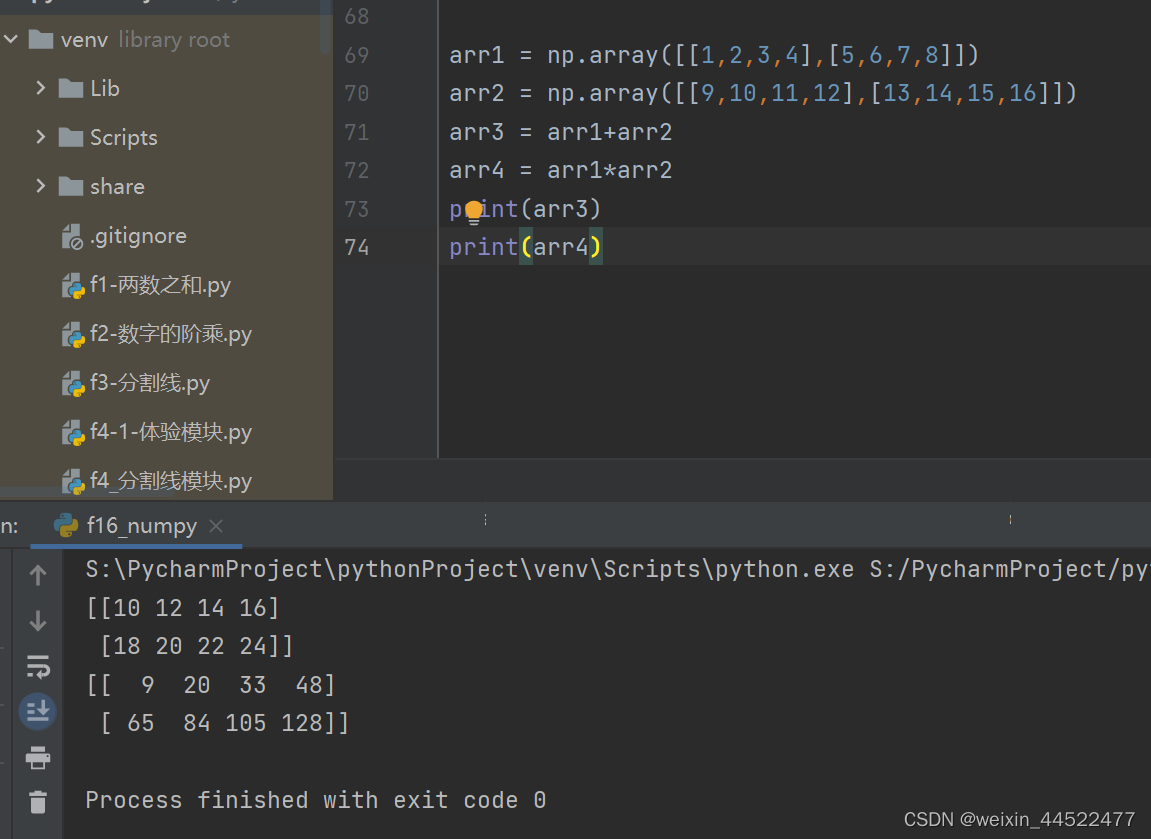Clear console with the trash icon
This screenshot has height=839, width=1151.
tap(38, 802)
